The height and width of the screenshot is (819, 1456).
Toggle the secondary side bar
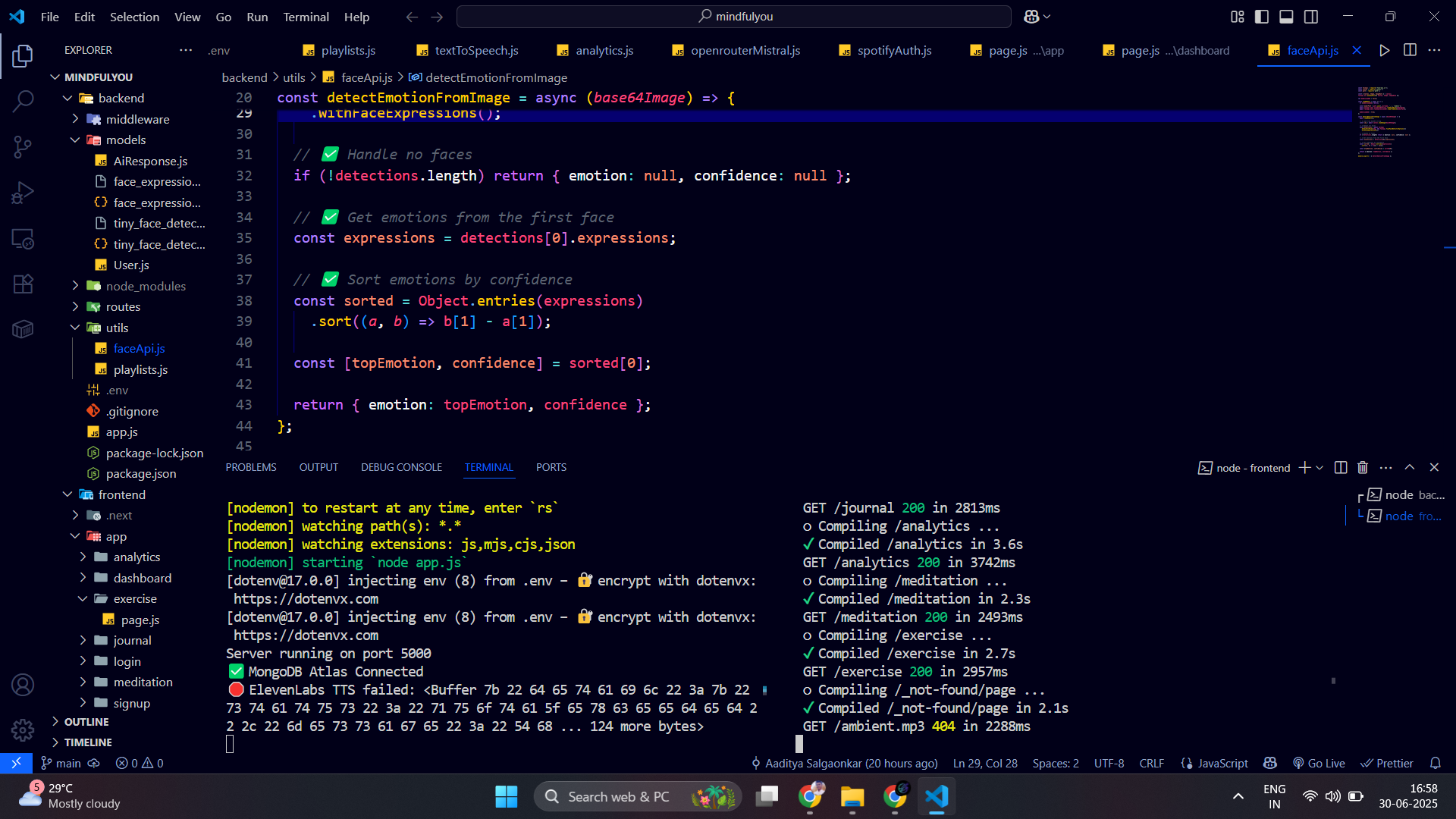click(1311, 17)
